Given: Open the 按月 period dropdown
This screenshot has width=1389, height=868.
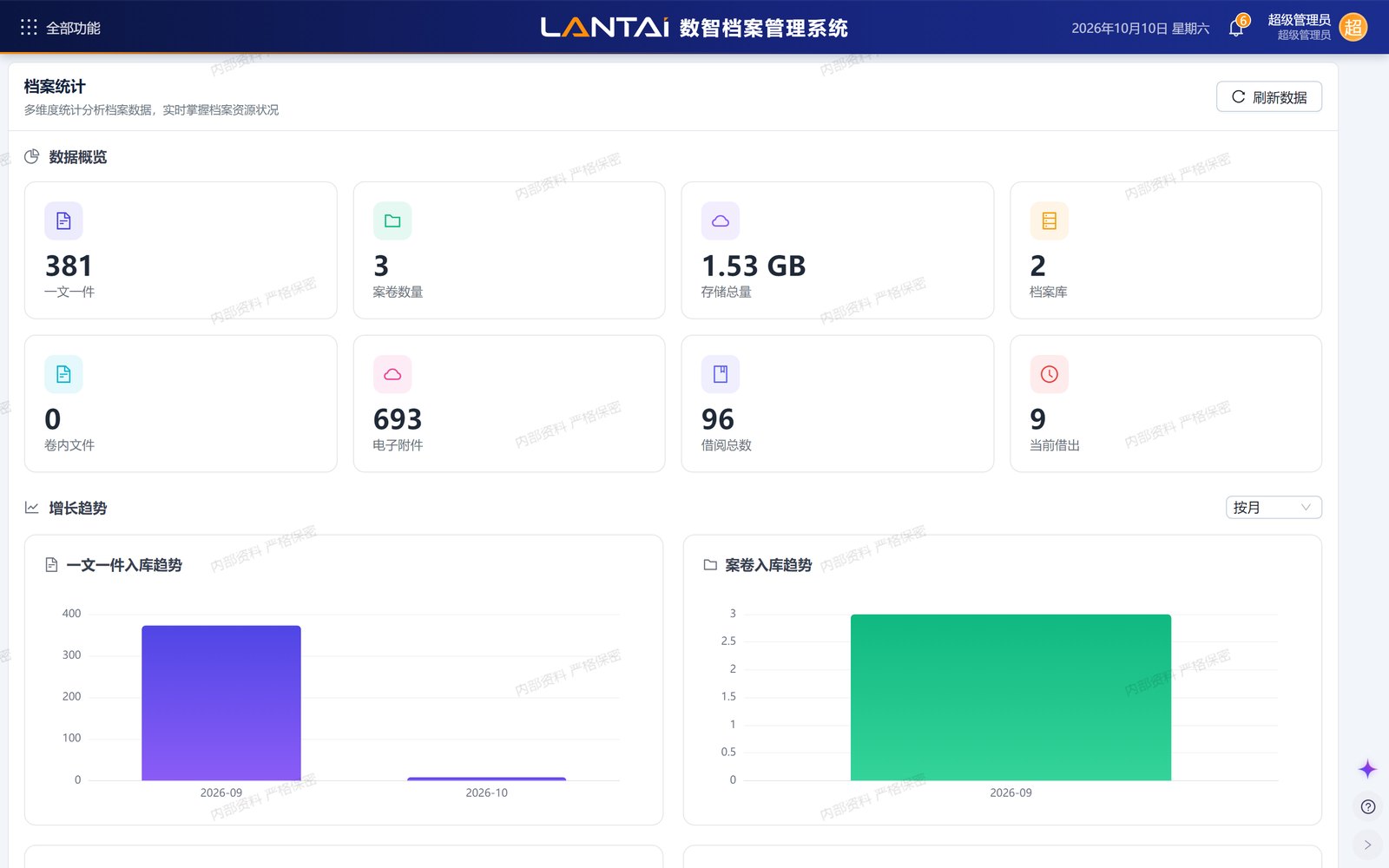Looking at the screenshot, I should tap(1274, 507).
